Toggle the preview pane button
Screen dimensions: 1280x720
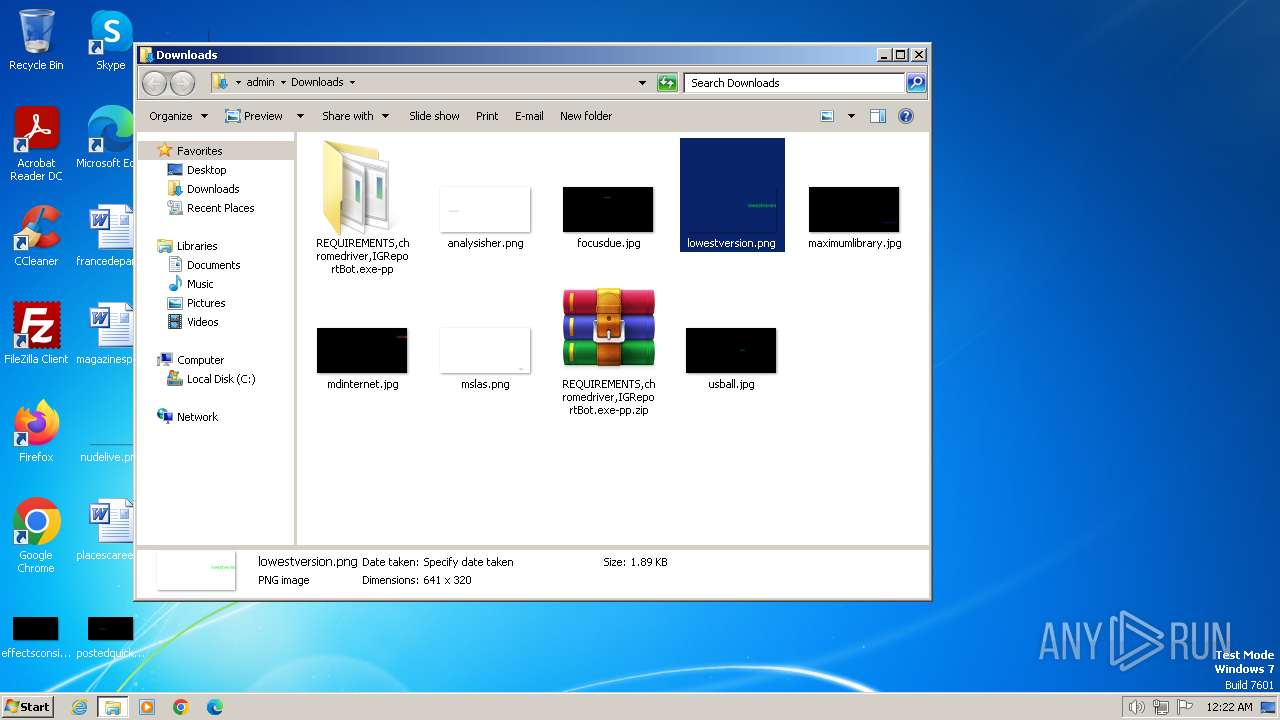[877, 116]
